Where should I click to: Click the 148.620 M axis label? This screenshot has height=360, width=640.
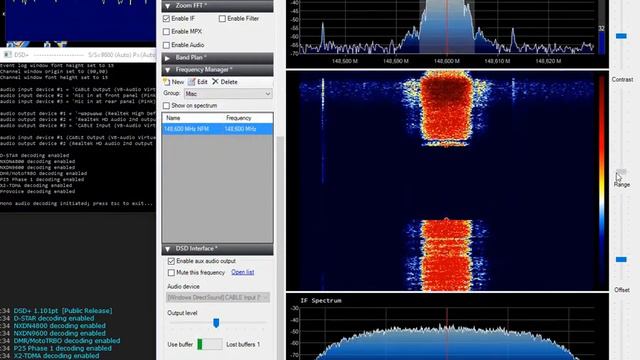(548, 61)
